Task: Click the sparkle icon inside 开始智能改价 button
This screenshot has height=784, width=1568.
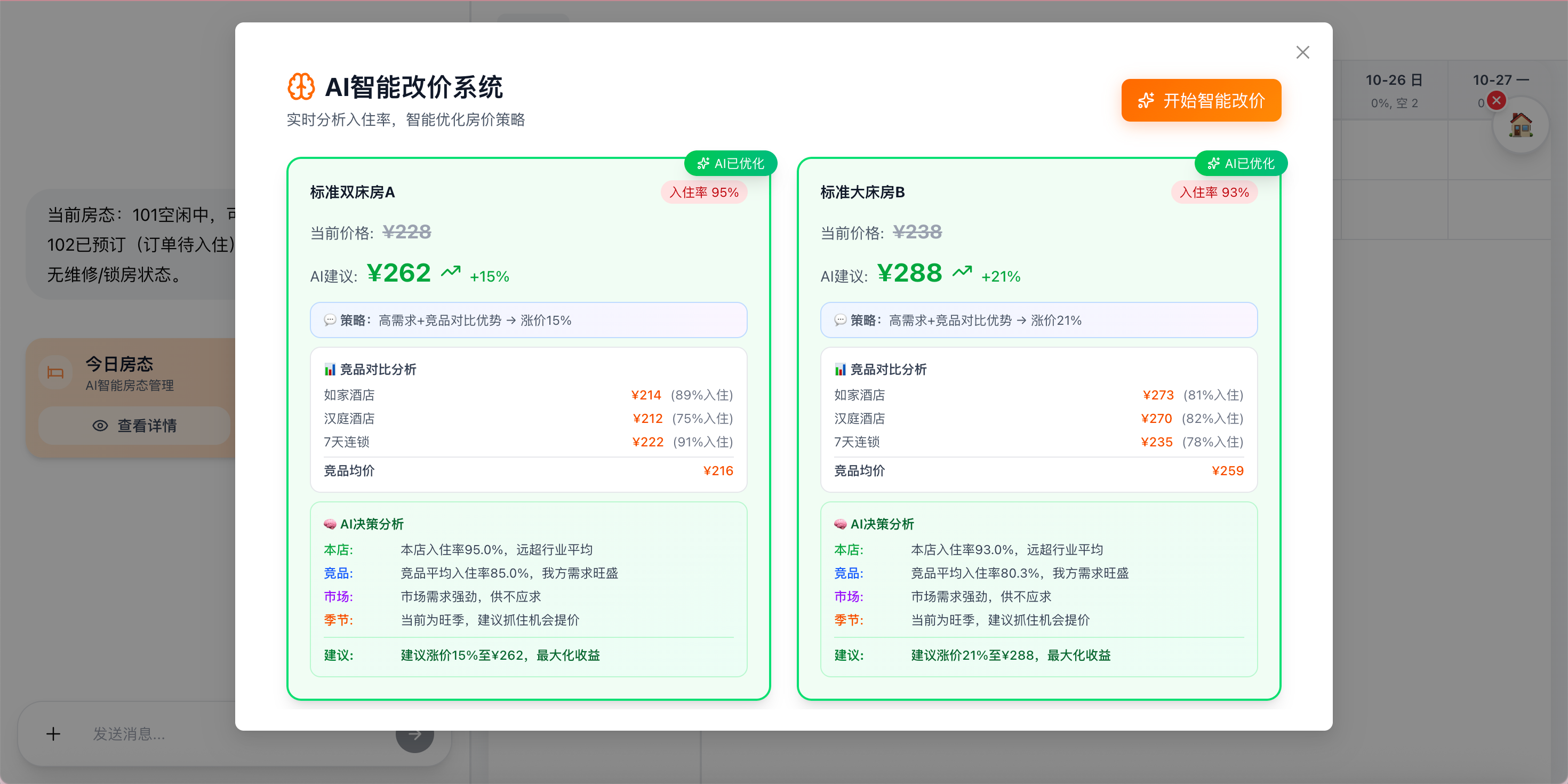Action: coord(1146,100)
